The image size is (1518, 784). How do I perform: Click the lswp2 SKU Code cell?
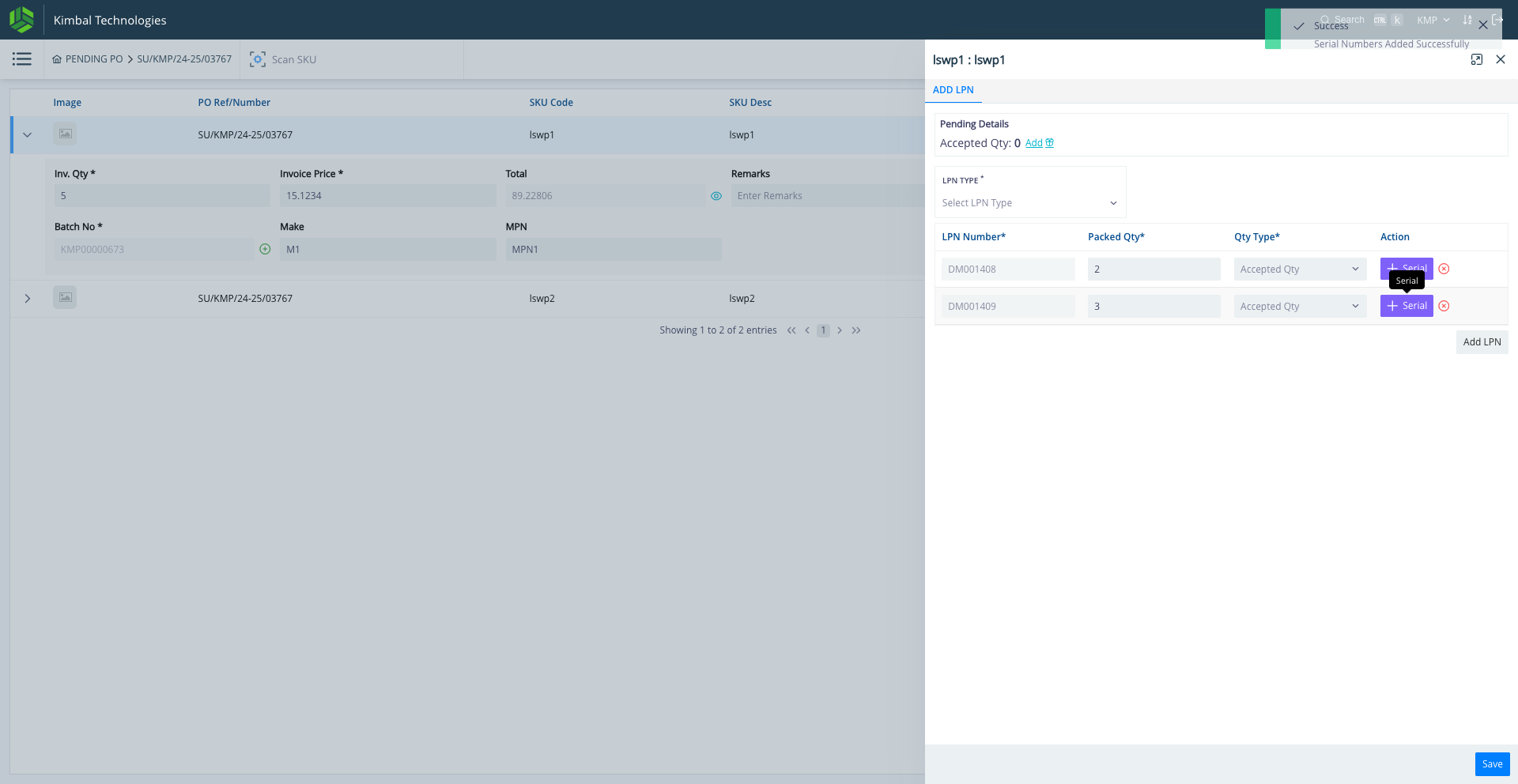(542, 299)
